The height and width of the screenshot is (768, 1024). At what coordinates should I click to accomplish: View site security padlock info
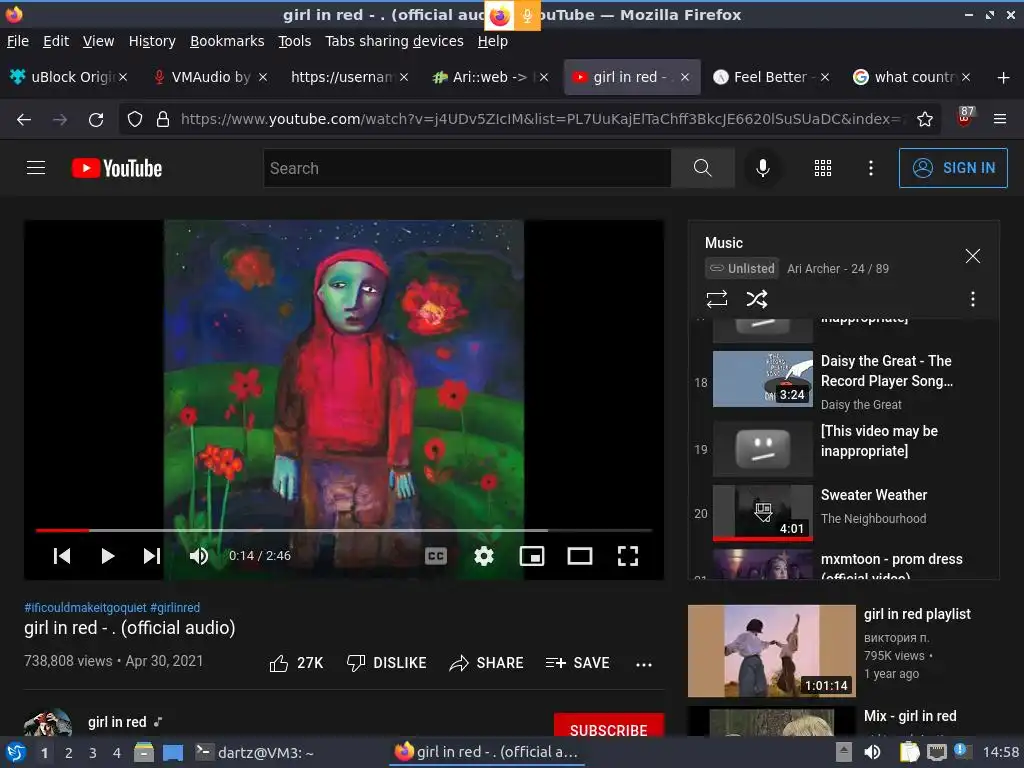pyautogui.click(x=163, y=120)
